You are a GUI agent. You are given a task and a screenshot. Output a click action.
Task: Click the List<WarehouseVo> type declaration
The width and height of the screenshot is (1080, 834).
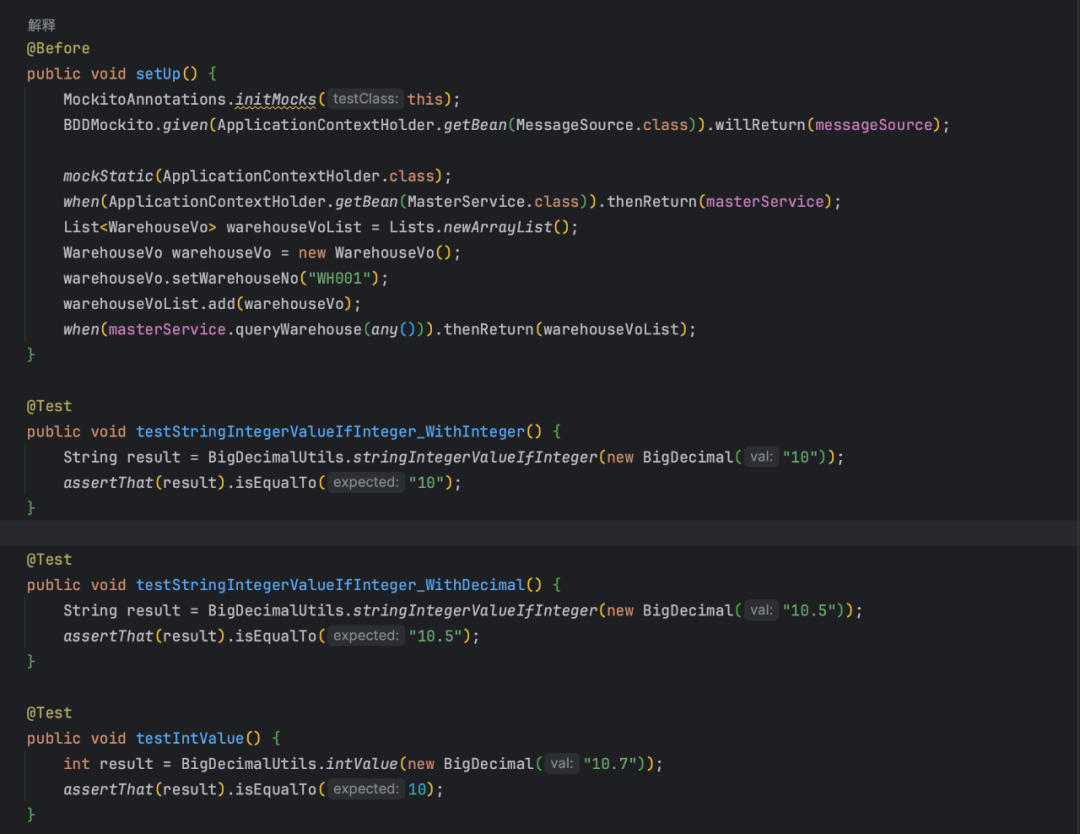(x=140, y=227)
